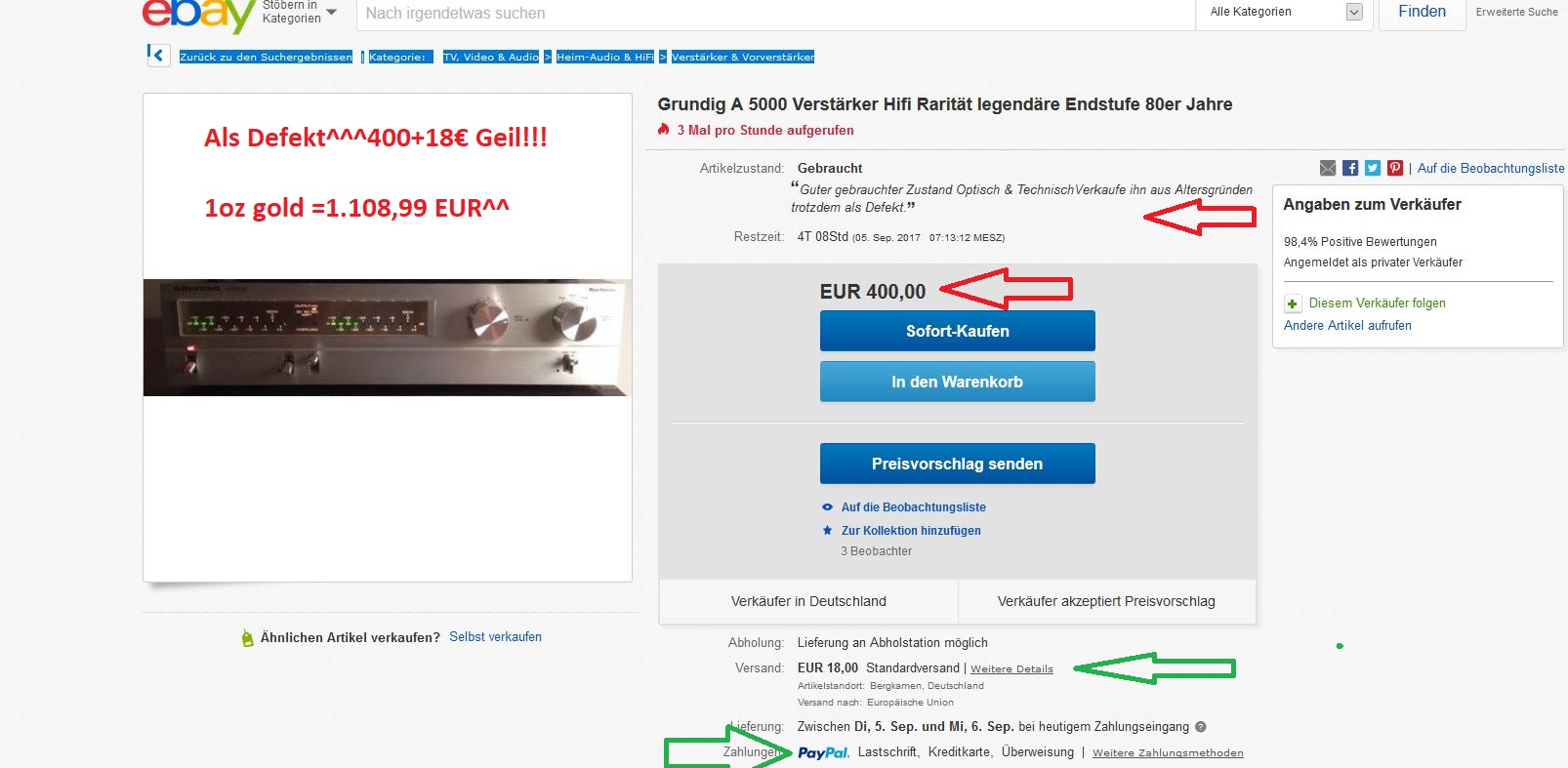Viewport: 1568px width, 768px height.
Task: Open Weitere Details shipping link
Action: [x=1011, y=668]
